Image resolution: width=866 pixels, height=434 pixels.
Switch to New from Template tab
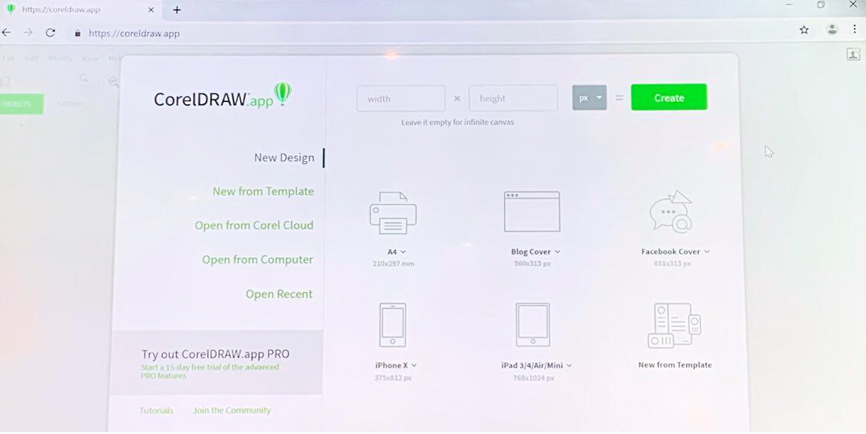point(263,192)
